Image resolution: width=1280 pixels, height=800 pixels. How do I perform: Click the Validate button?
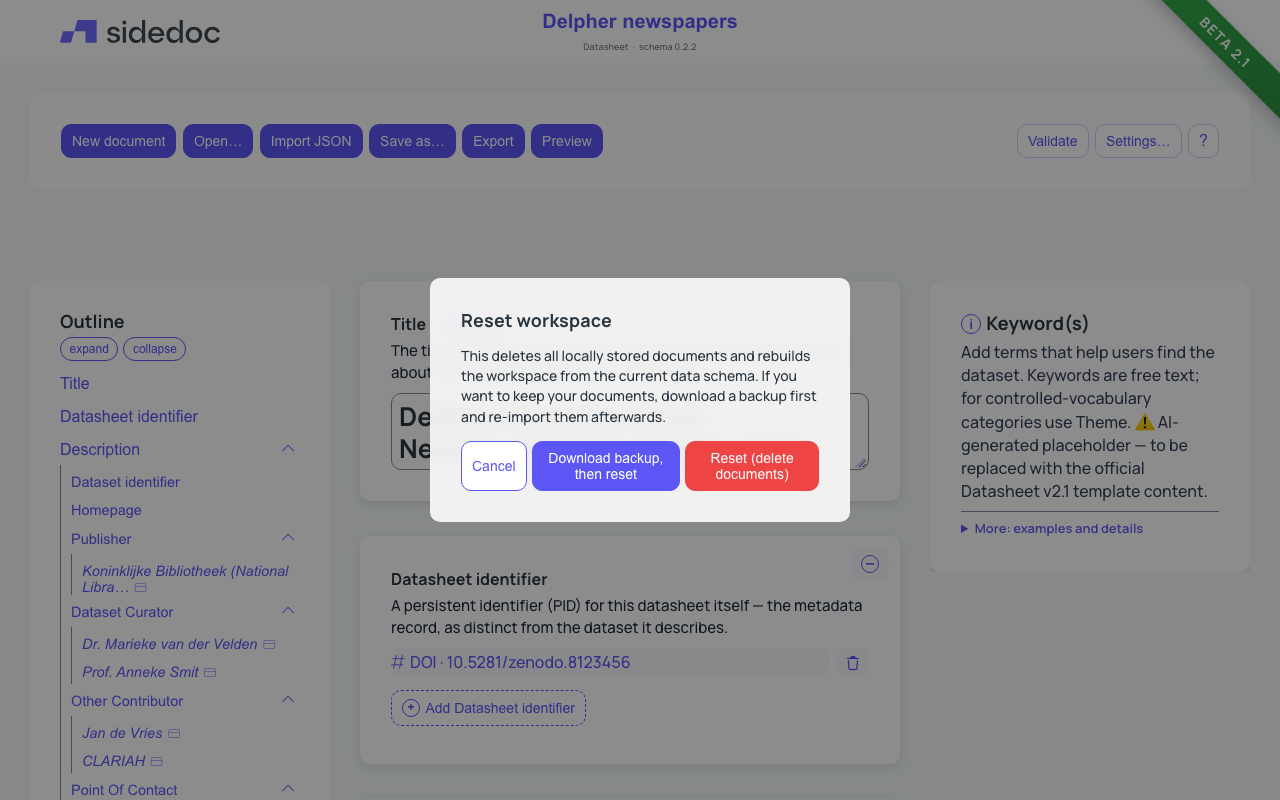pyautogui.click(x=1053, y=141)
